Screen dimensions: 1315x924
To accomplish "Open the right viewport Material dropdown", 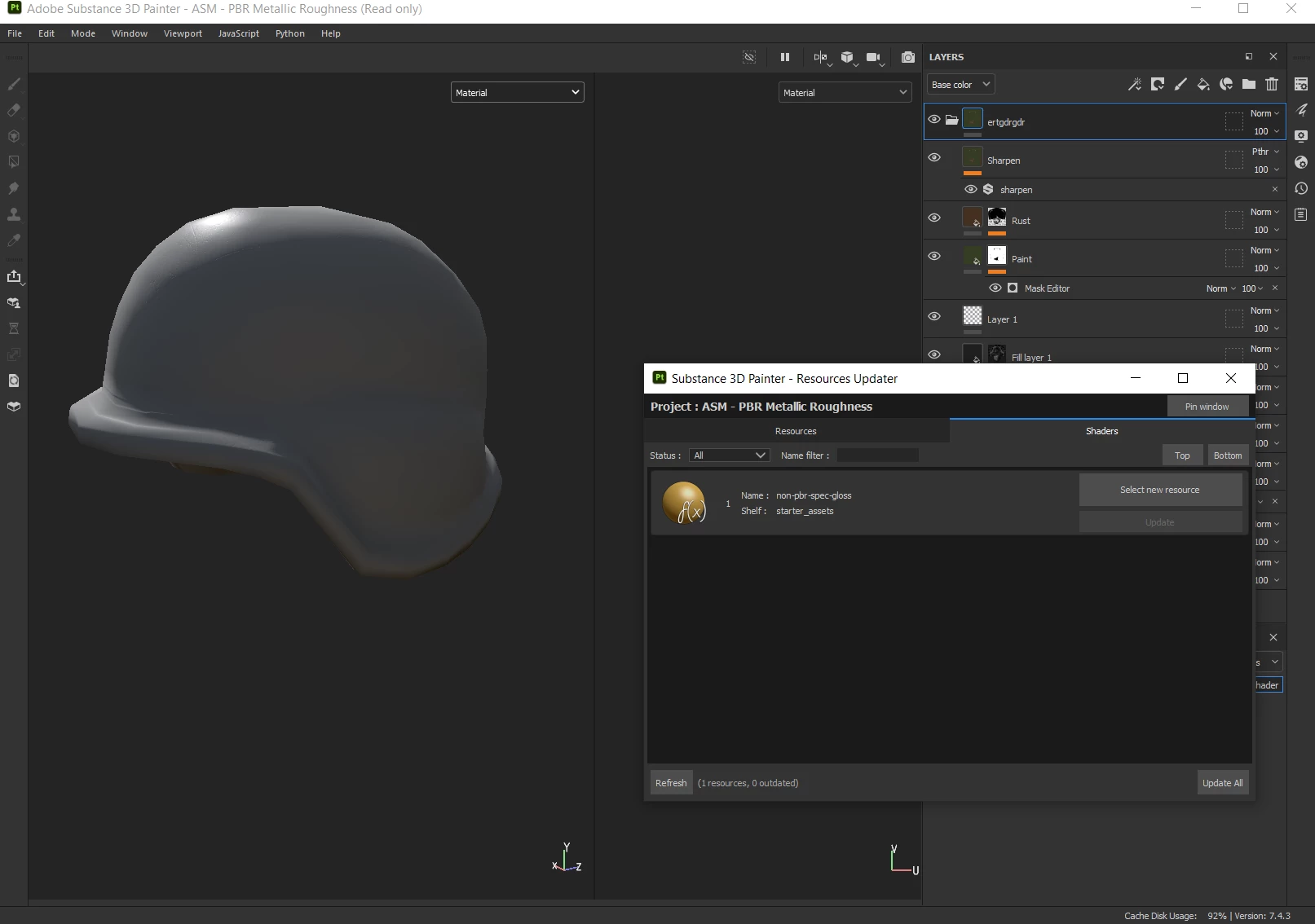I will [845, 92].
